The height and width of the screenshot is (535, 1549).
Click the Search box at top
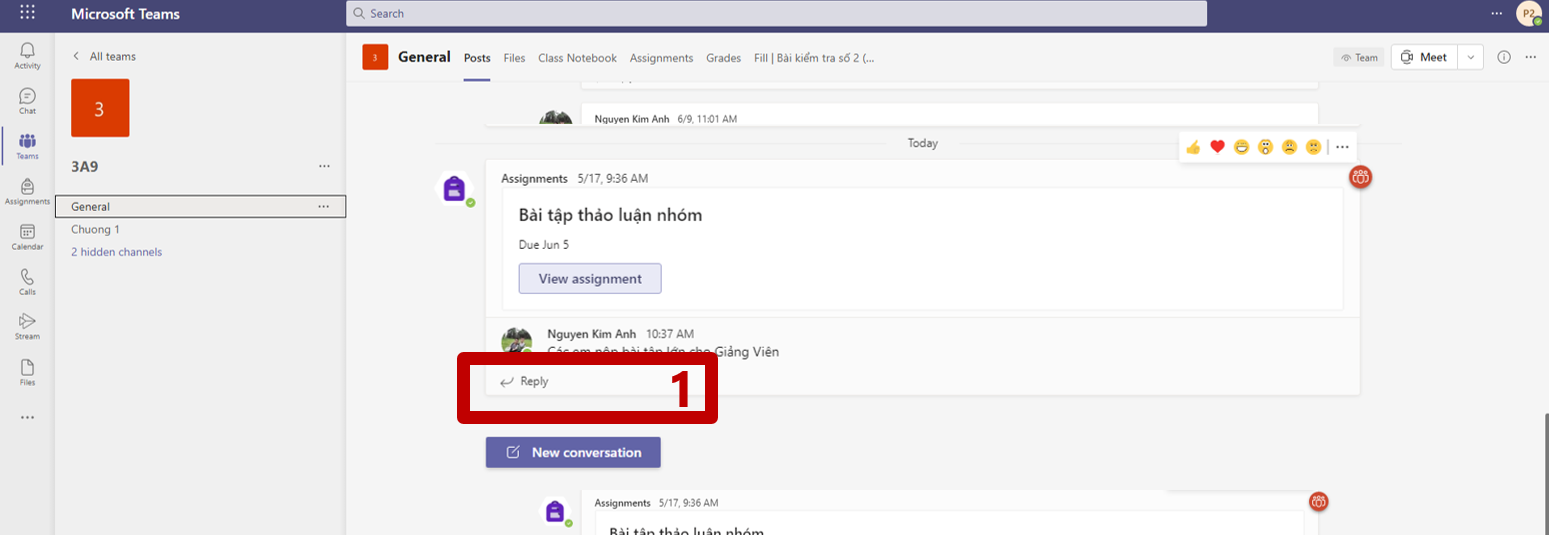click(x=775, y=14)
